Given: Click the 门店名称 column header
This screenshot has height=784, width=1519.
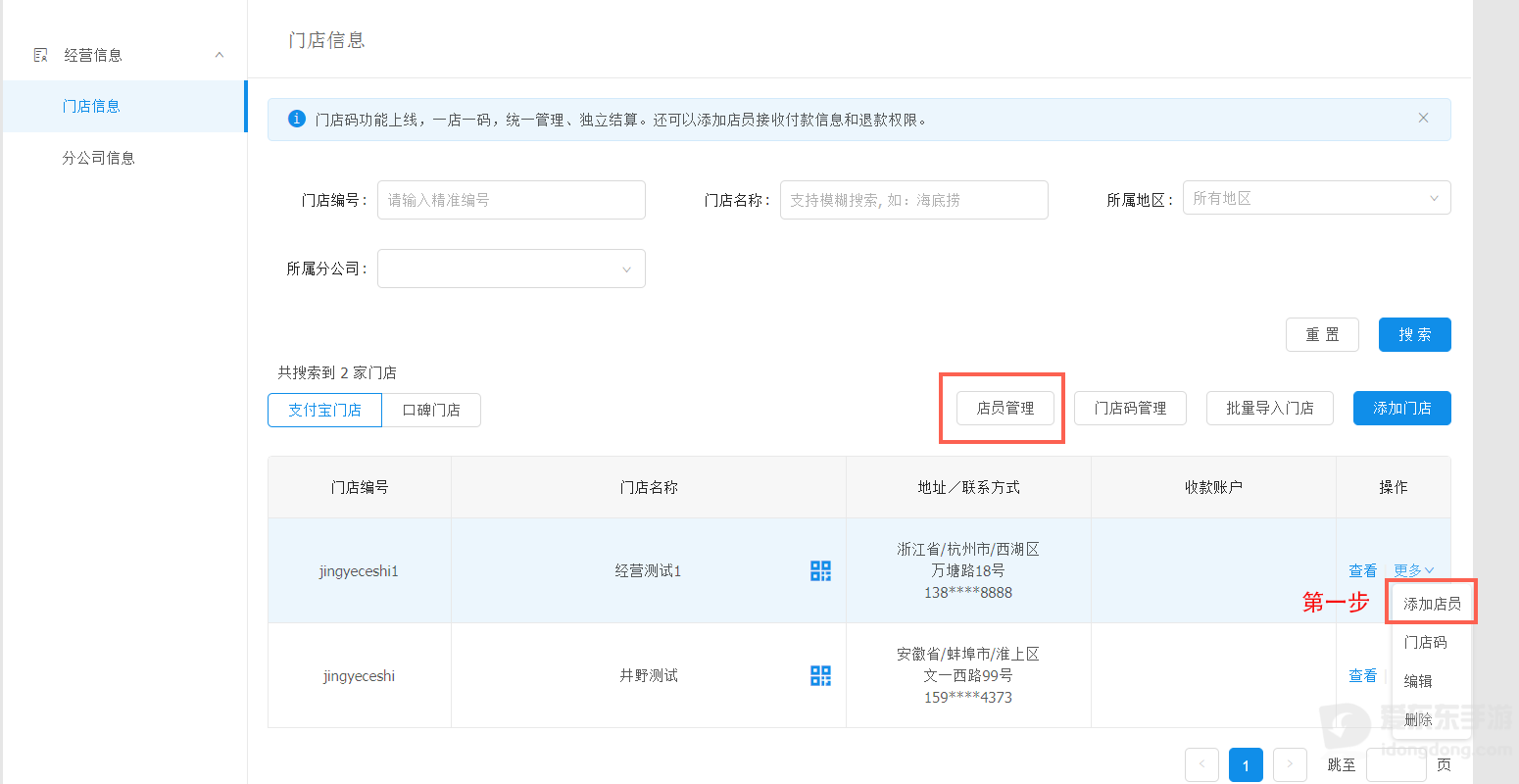Looking at the screenshot, I should [649, 487].
